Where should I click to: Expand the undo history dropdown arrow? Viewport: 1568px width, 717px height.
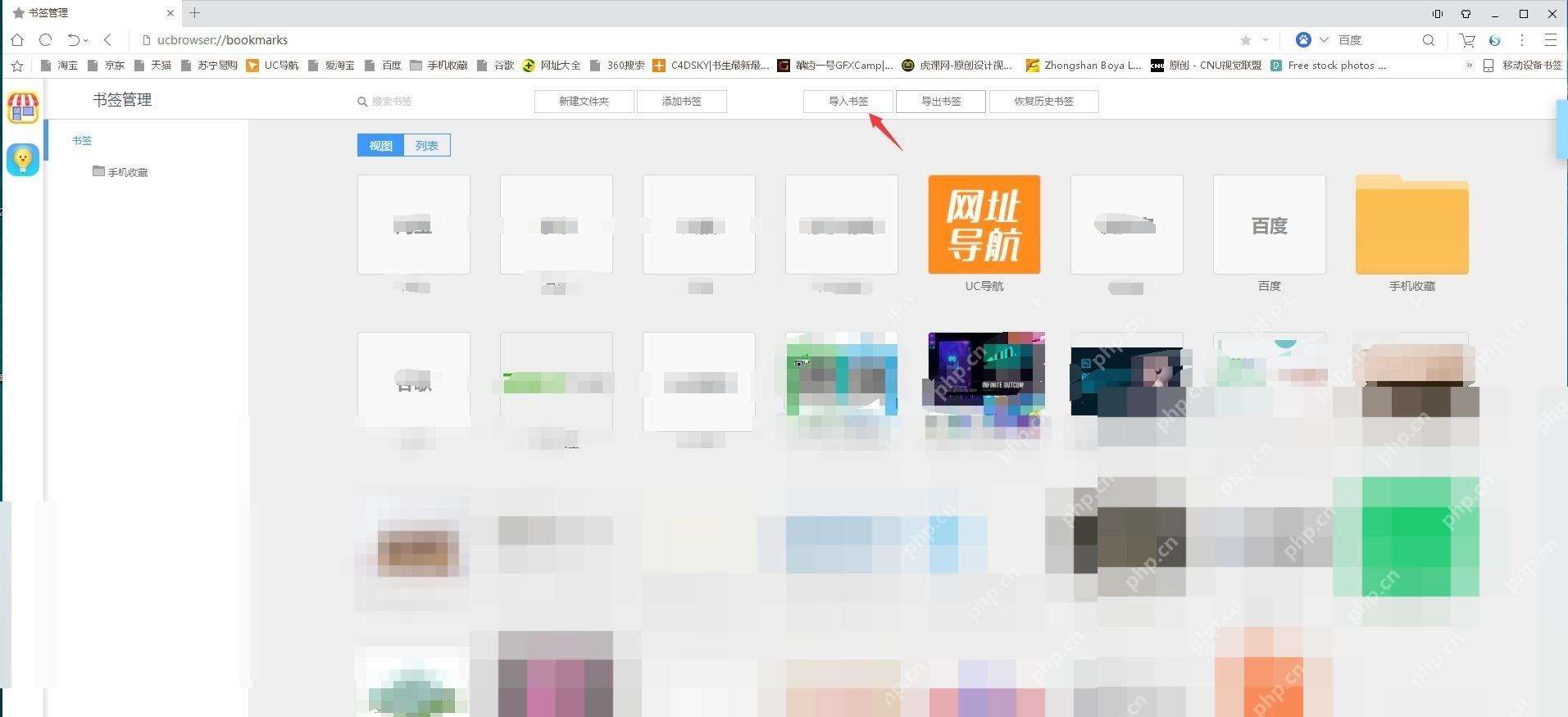pyautogui.click(x=86, y=40)
